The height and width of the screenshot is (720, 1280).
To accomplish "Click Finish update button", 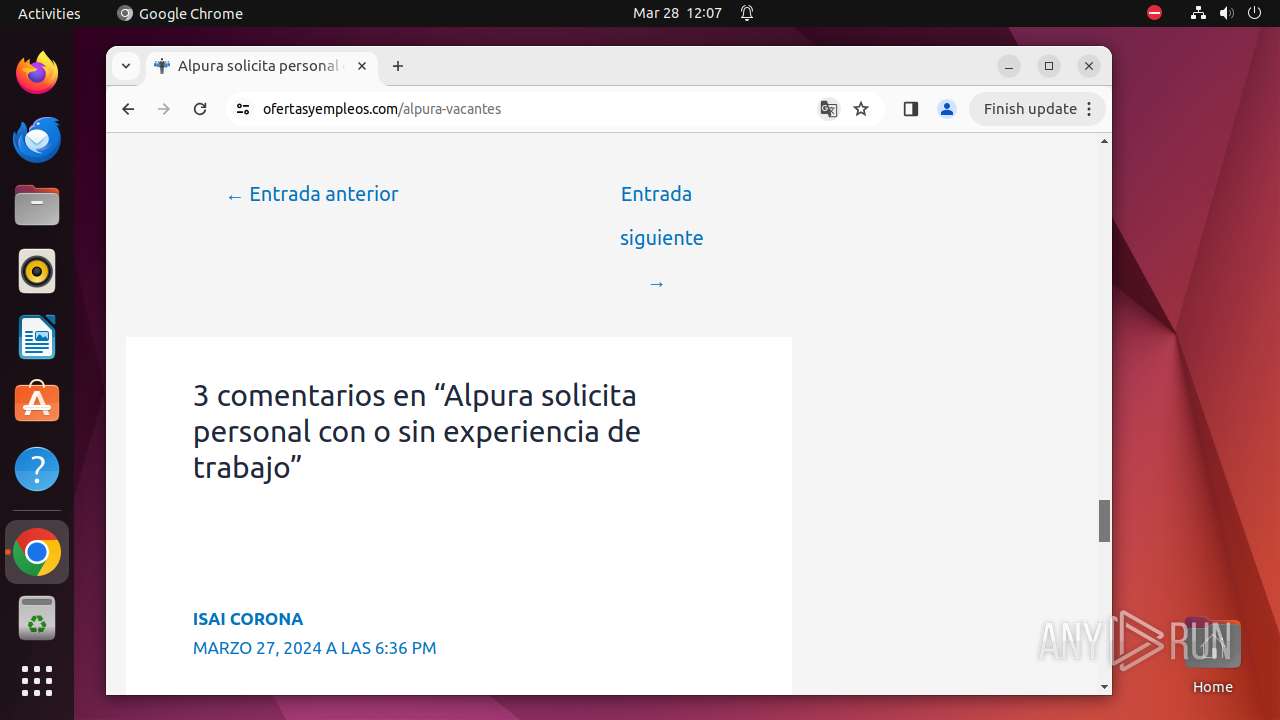I will point(1030,109).
